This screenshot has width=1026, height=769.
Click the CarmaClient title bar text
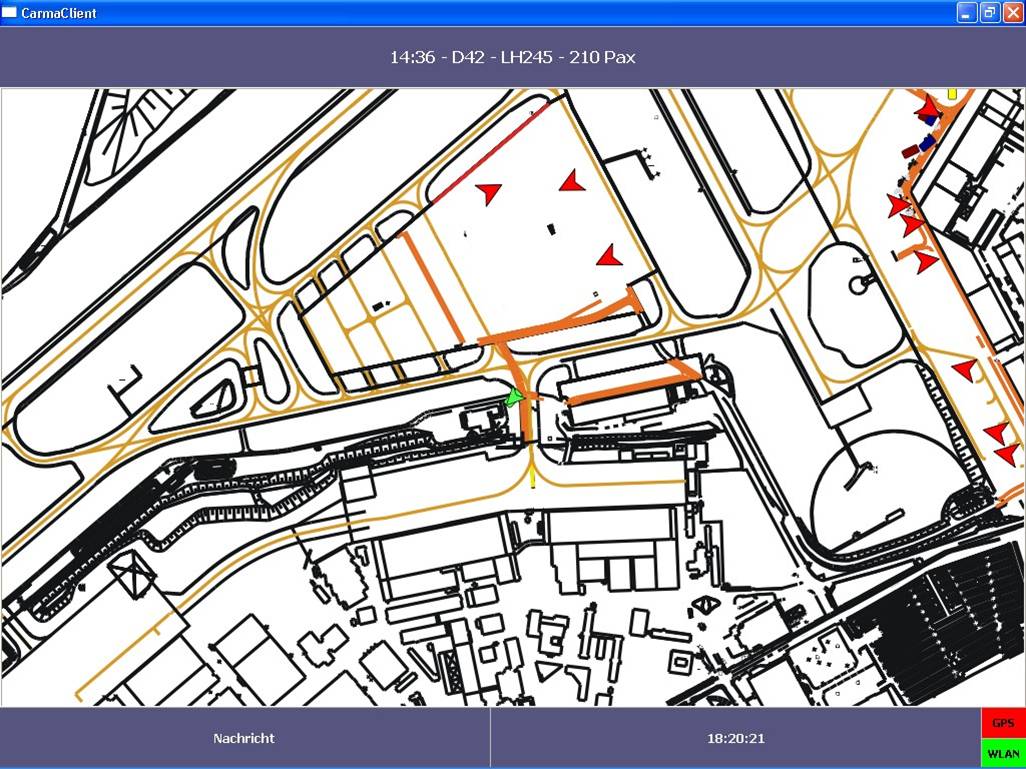coord(59,13)
